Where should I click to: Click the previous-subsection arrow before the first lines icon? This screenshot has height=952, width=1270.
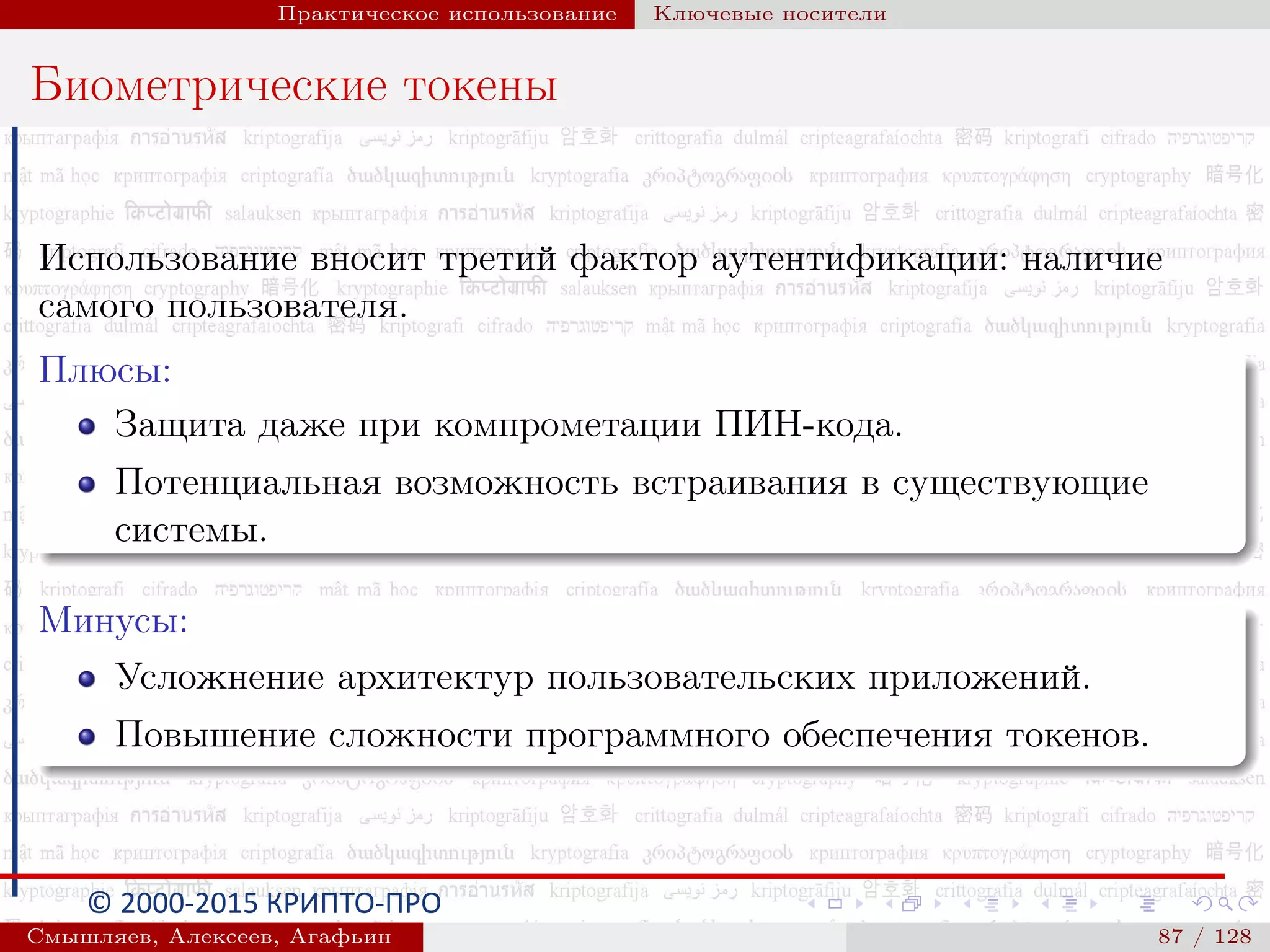(x=967, y=904)
